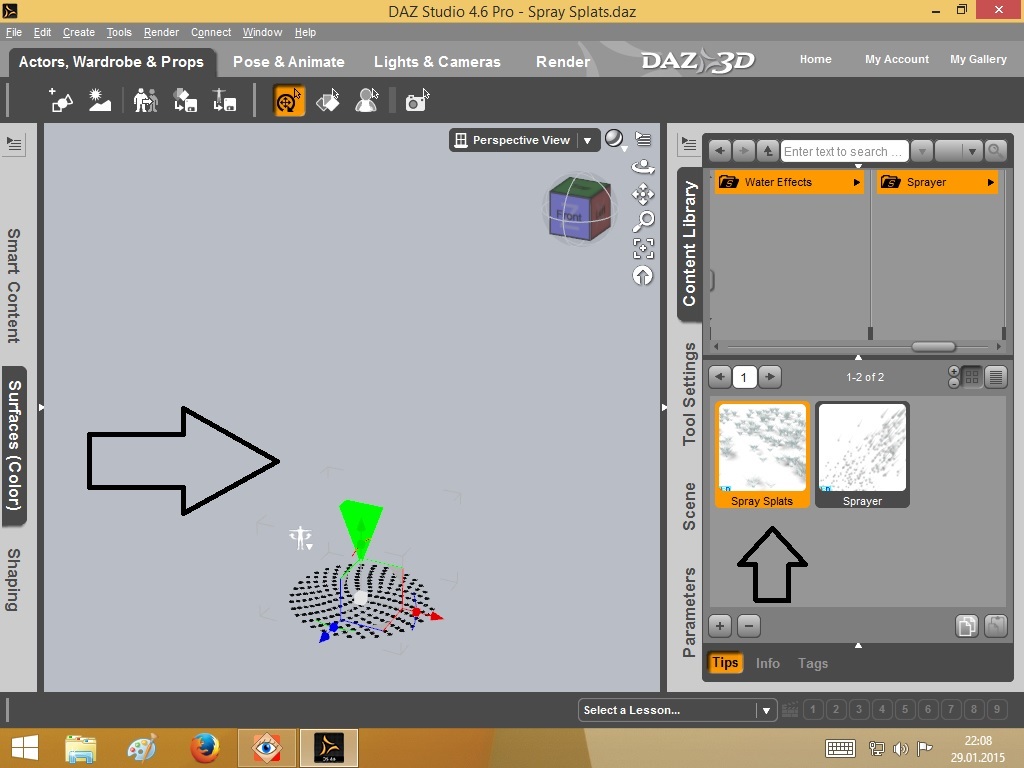
Task: Open the Create menu
Action: point(78,32)
